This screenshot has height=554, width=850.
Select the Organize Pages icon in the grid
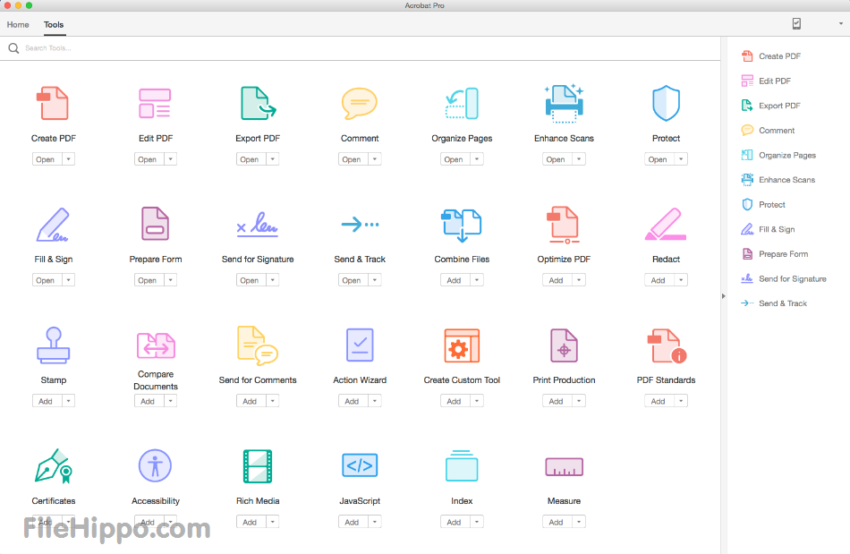coord(462,103)
